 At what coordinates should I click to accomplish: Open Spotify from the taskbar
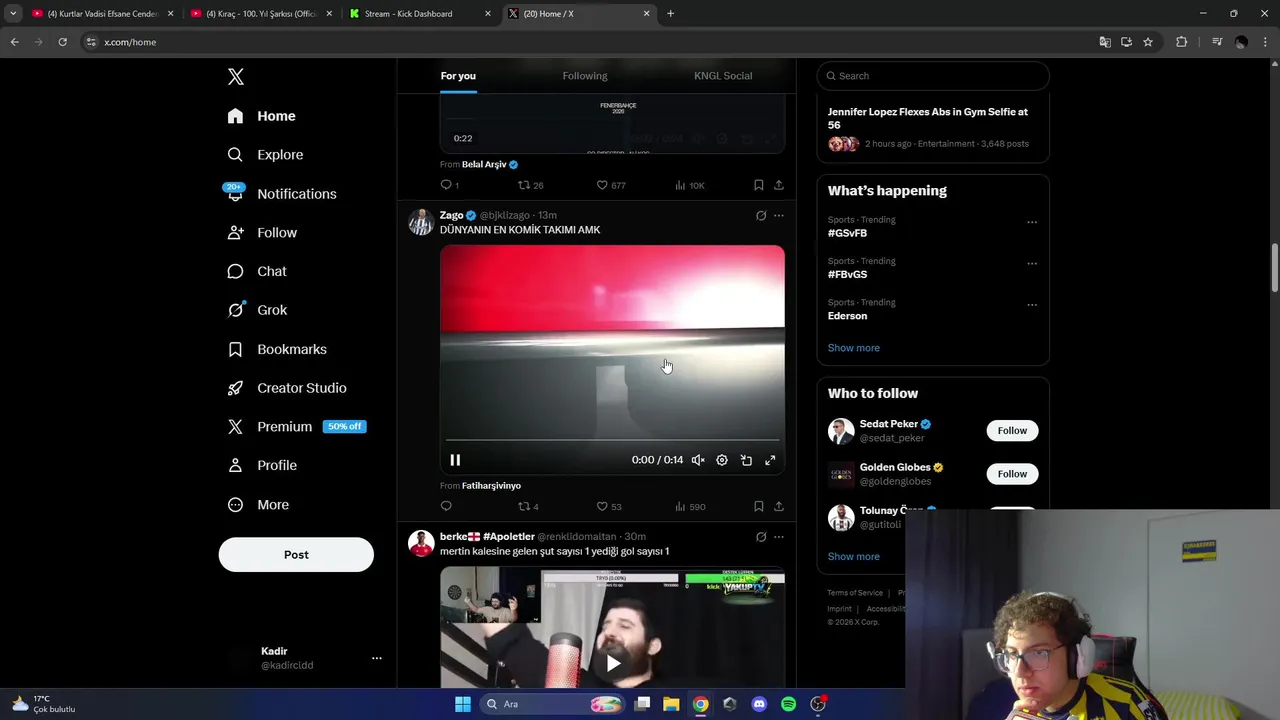788,704
